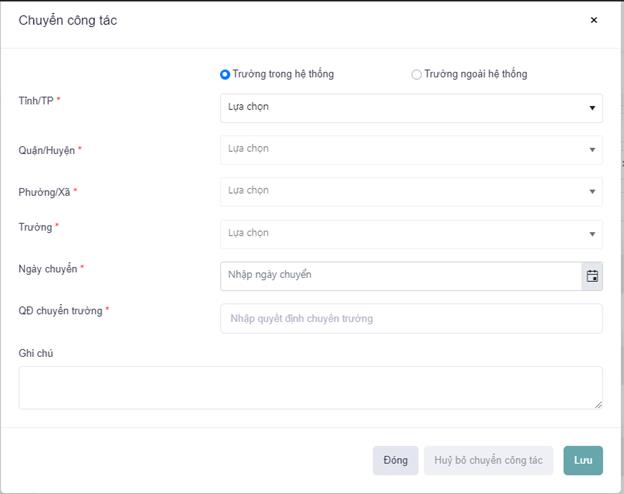This screenshot has width=624, height=494.
Task: Click the Ngày chuyển field label
Action: [x=50, y=269]
